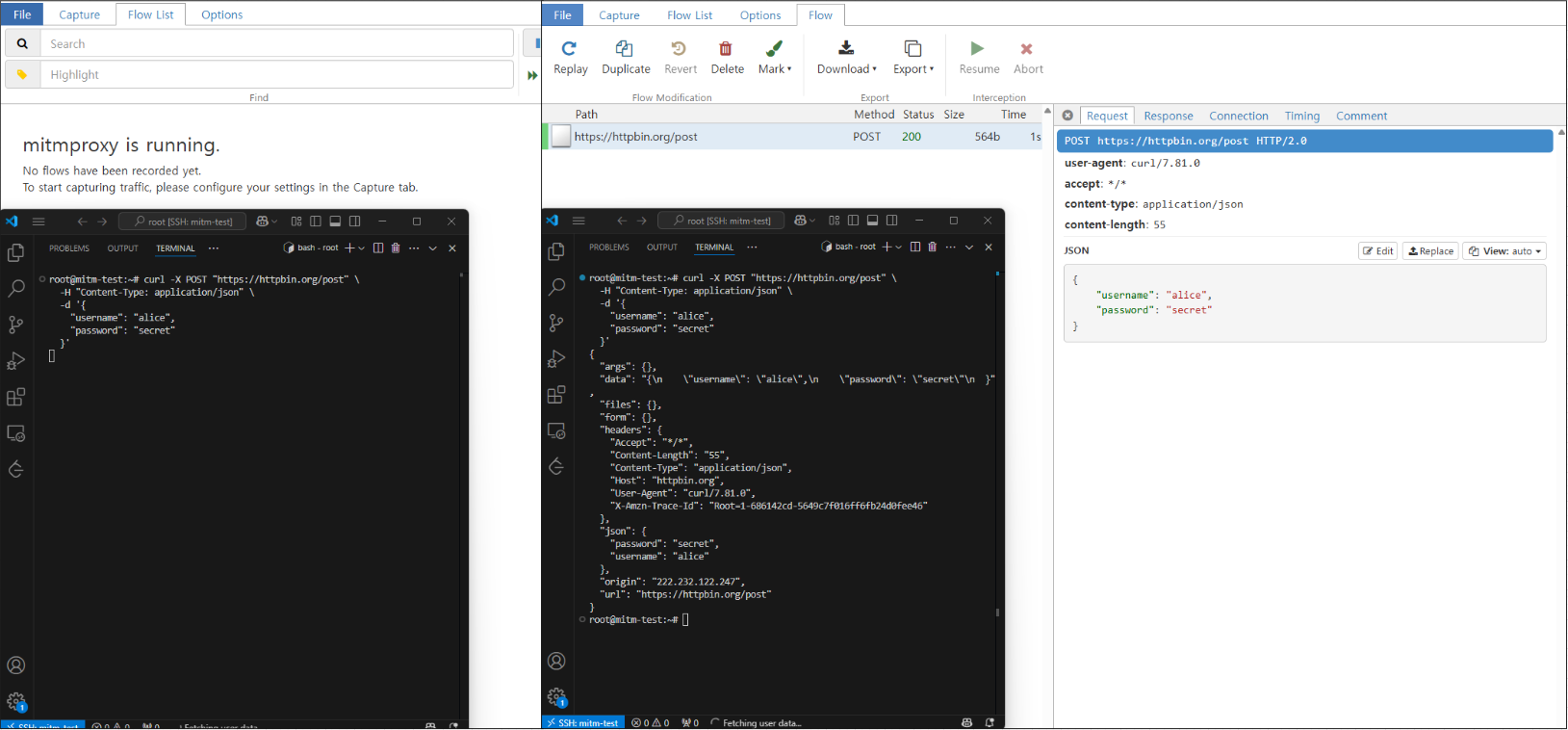Maximize panel chevron in left VS Code window
The height and width of the screenshot is (730, 1568).
pos(433,248)
